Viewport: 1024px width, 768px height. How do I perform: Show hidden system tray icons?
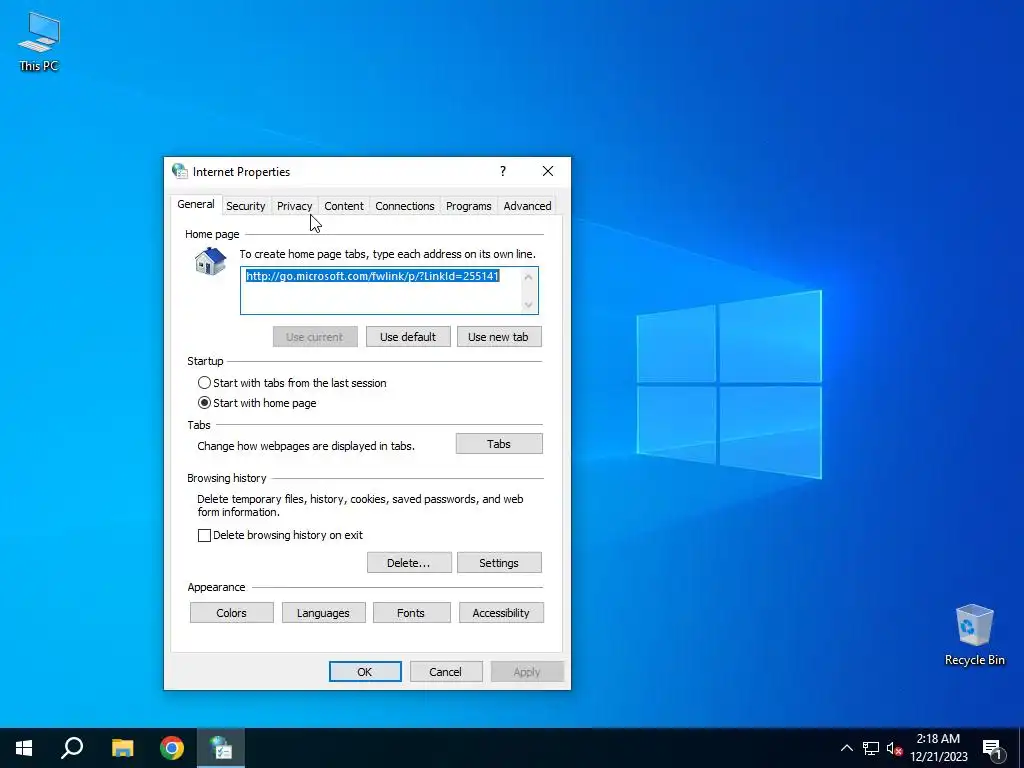click(x=846, y=748)
